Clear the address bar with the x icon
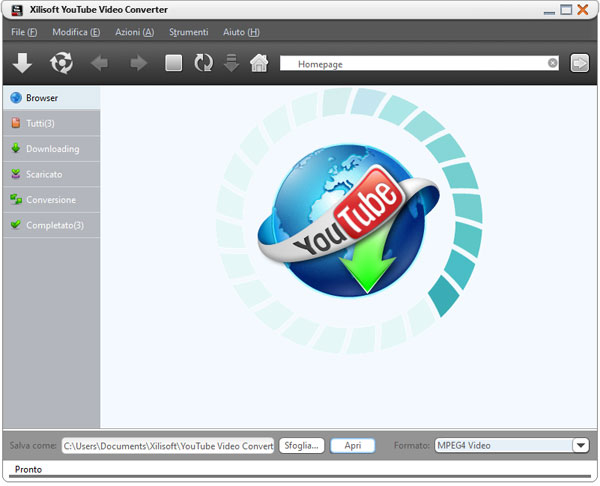The width and height of the screenshot is (600, 486). click(552, 63)
